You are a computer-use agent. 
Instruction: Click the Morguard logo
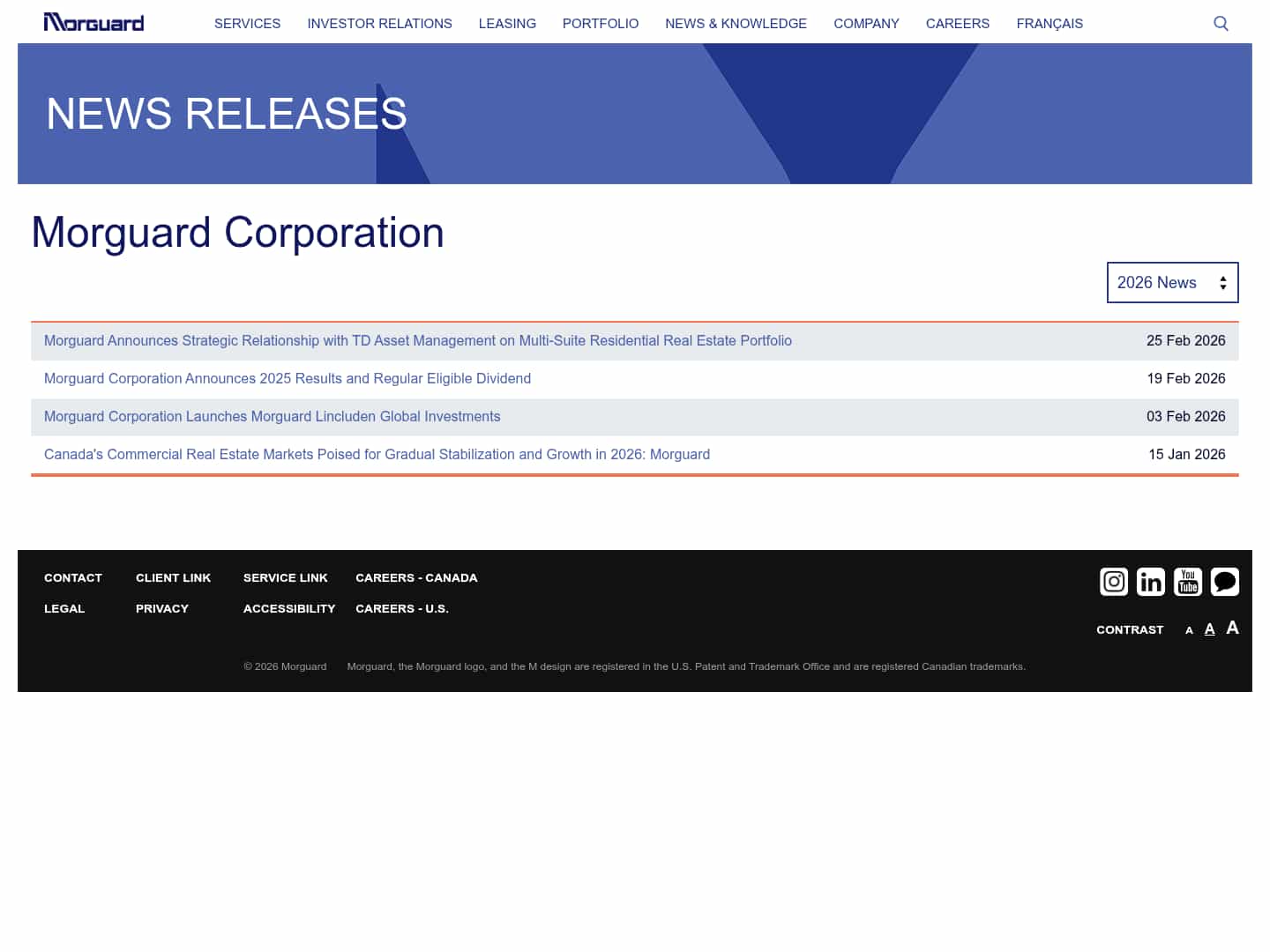[93, 22]
